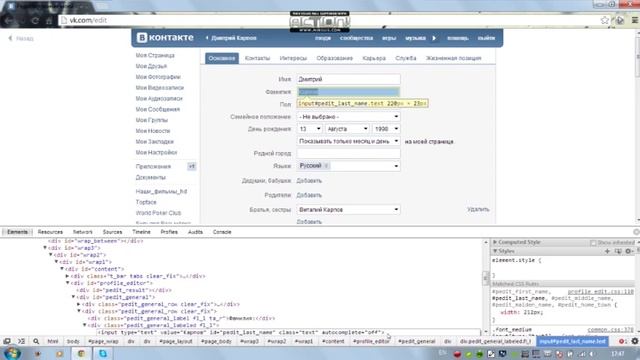Click the Родной город input field
Screen dimensions: 640x360
click(348, 153)
